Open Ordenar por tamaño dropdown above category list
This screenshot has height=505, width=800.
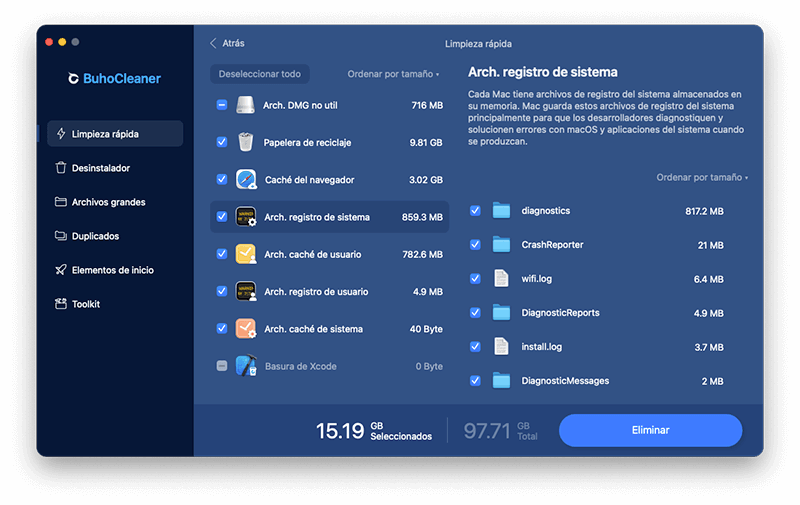393,74
